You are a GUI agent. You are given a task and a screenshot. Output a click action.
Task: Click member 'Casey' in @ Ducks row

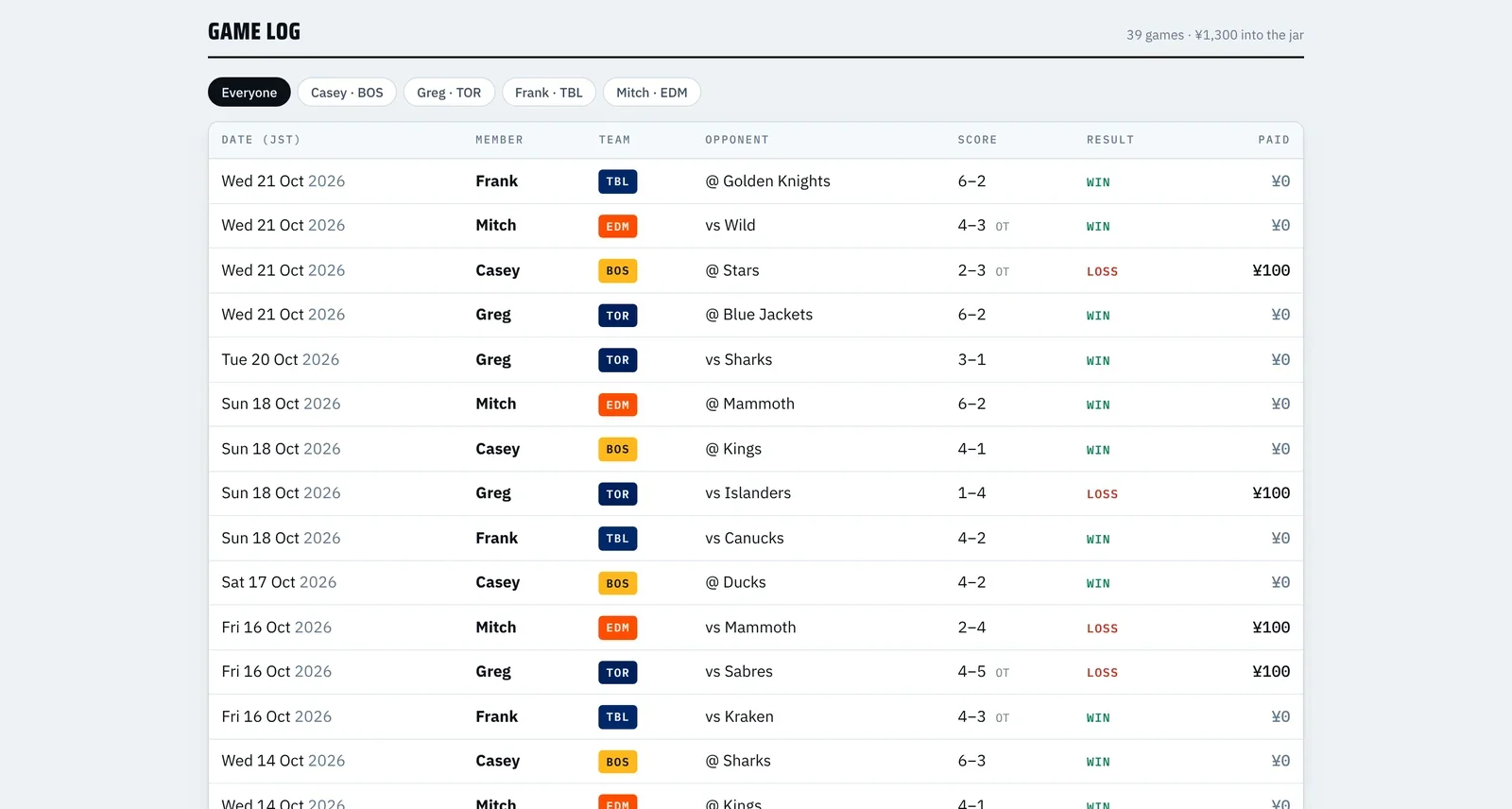(498, 583)
